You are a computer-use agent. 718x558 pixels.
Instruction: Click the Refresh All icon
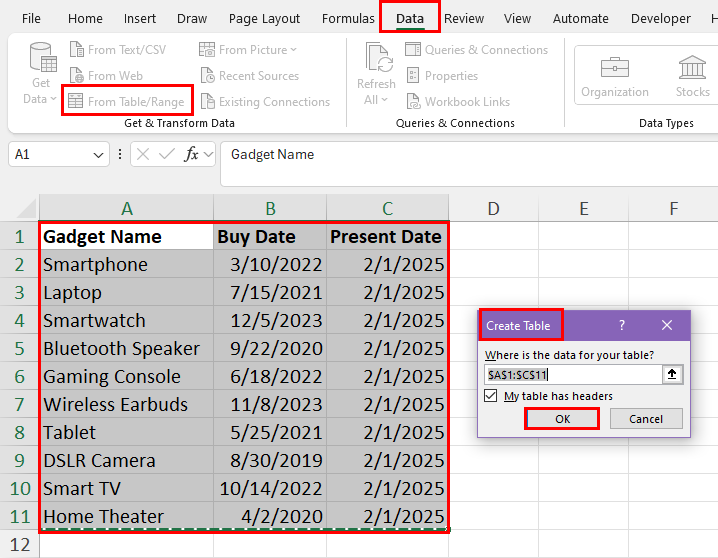click(379, 58)
